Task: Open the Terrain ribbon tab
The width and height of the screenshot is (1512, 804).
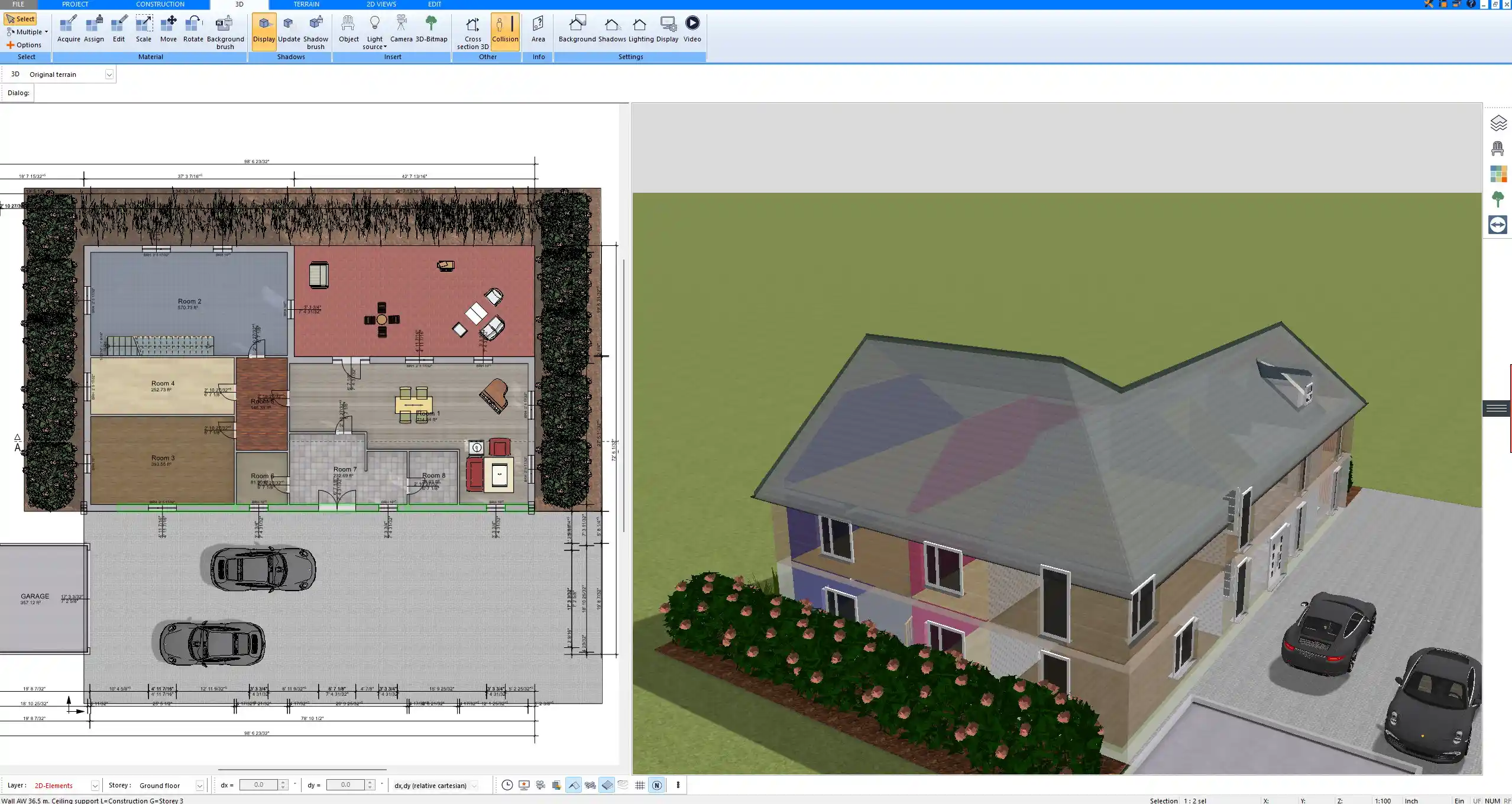Action: click(x=306, y=4)
